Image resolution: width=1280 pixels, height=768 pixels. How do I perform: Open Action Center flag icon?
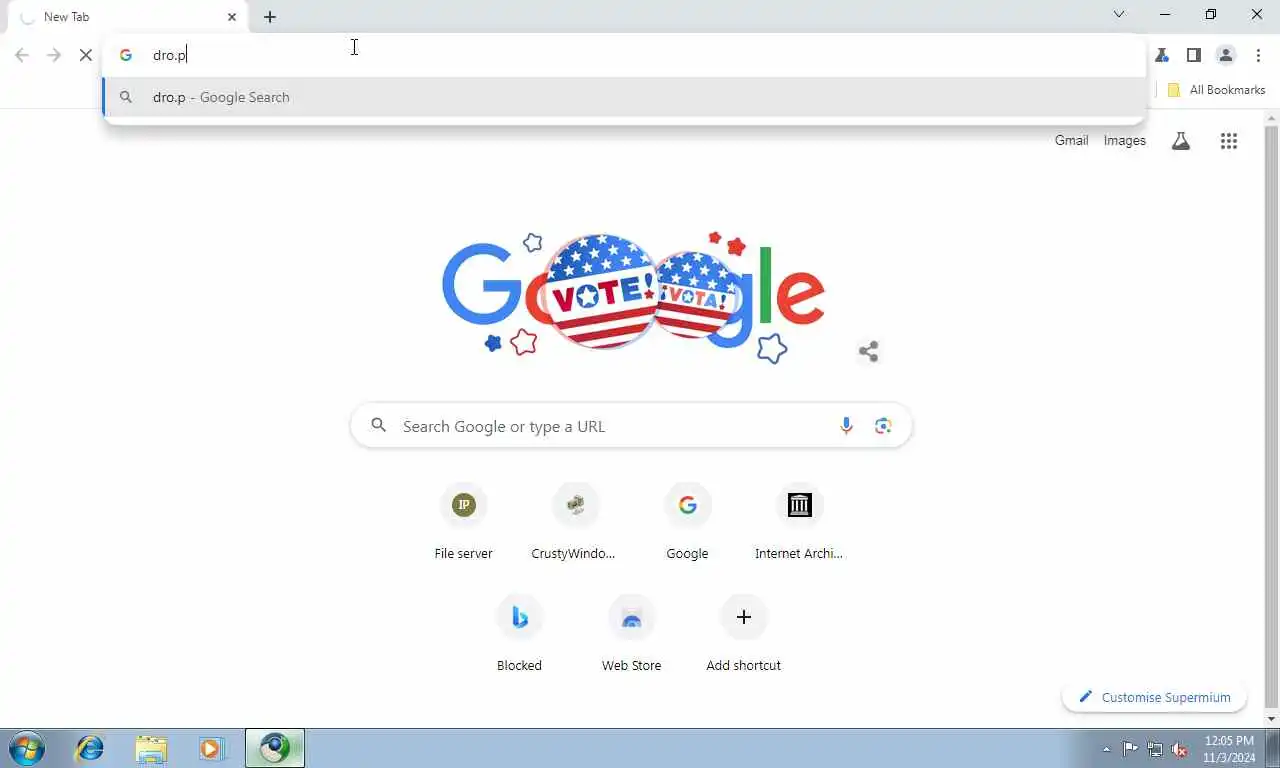click(1130, 749)
